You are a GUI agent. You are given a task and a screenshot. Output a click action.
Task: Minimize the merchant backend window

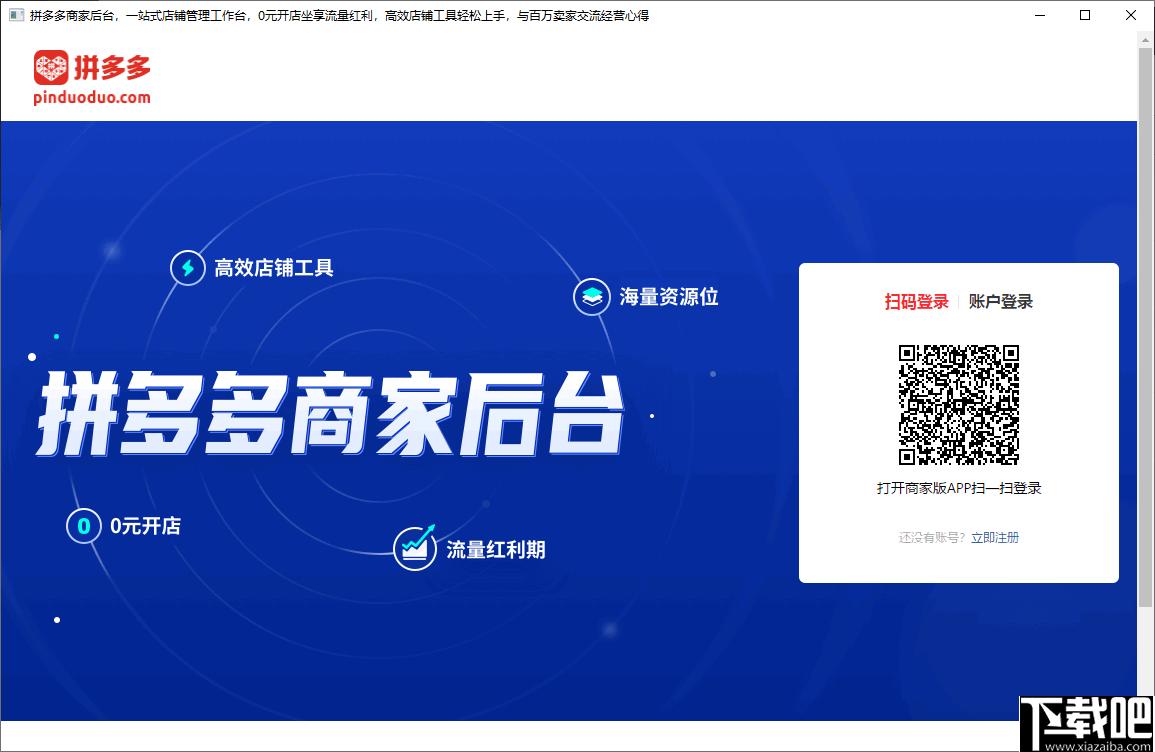click(1040, 15)
